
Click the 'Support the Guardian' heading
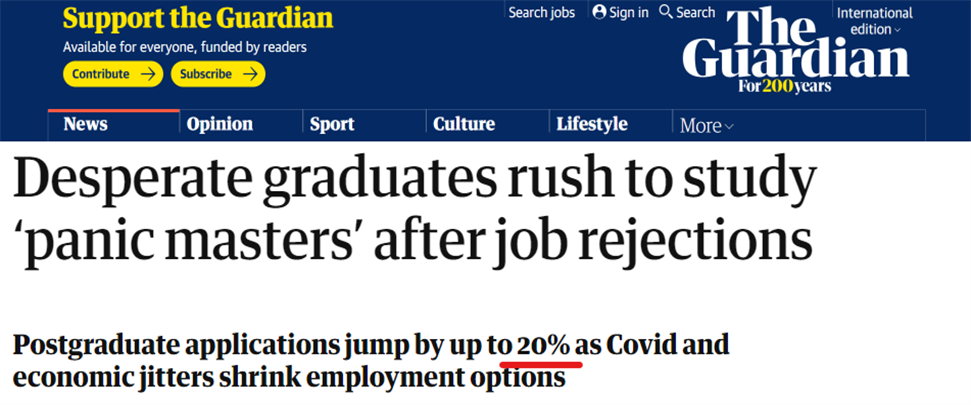(198, 19)
